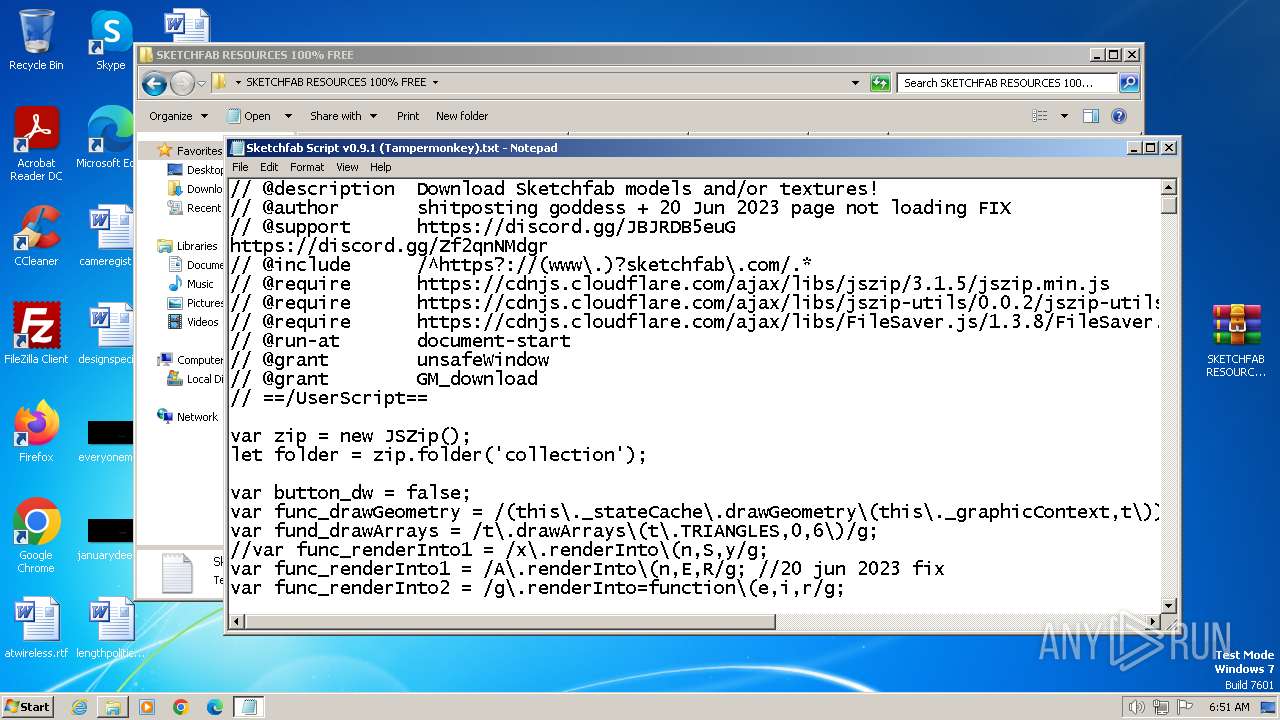The width and height of the screenshot is (1280, 720).
Task: Open the Notepad Format menu
Action: tap(307, 167)
